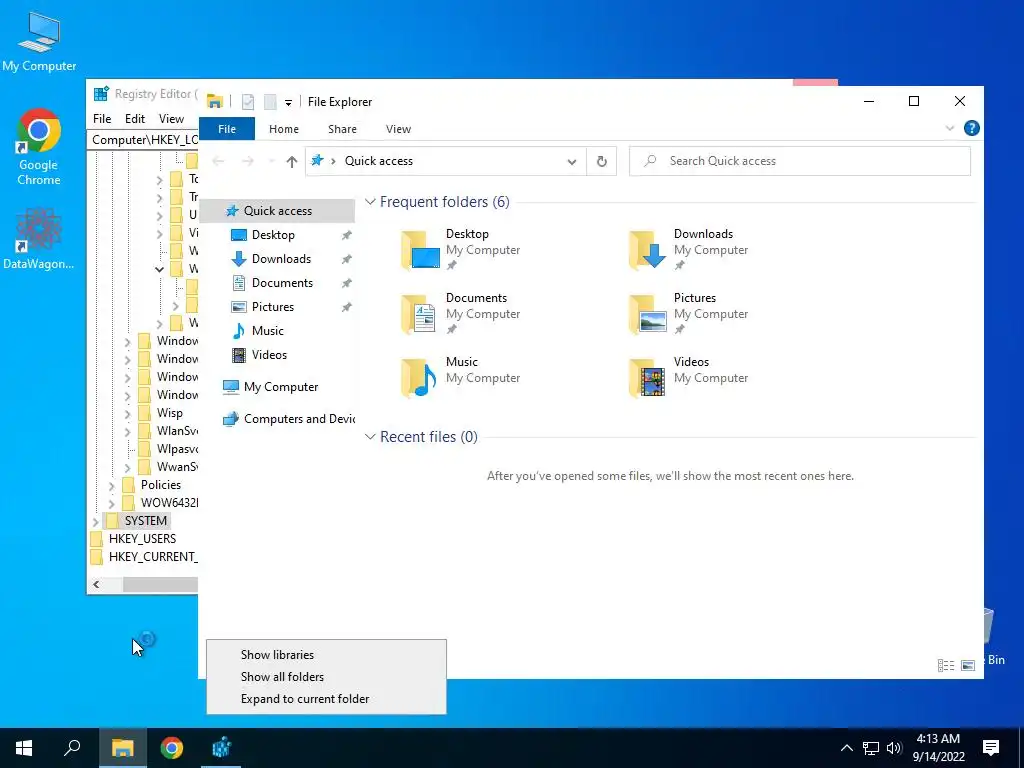Select the Music folder icon in Frequent folders
This screenshot has width=1024, height=768.
point(419,377)
